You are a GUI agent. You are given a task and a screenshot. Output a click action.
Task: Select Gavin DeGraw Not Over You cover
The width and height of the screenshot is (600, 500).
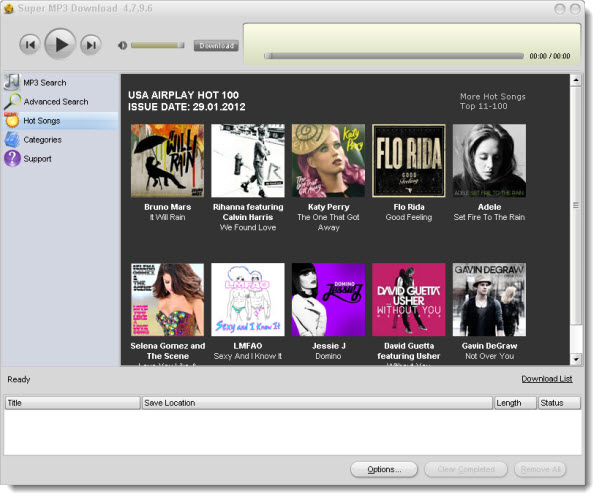(x=489, y=300)
